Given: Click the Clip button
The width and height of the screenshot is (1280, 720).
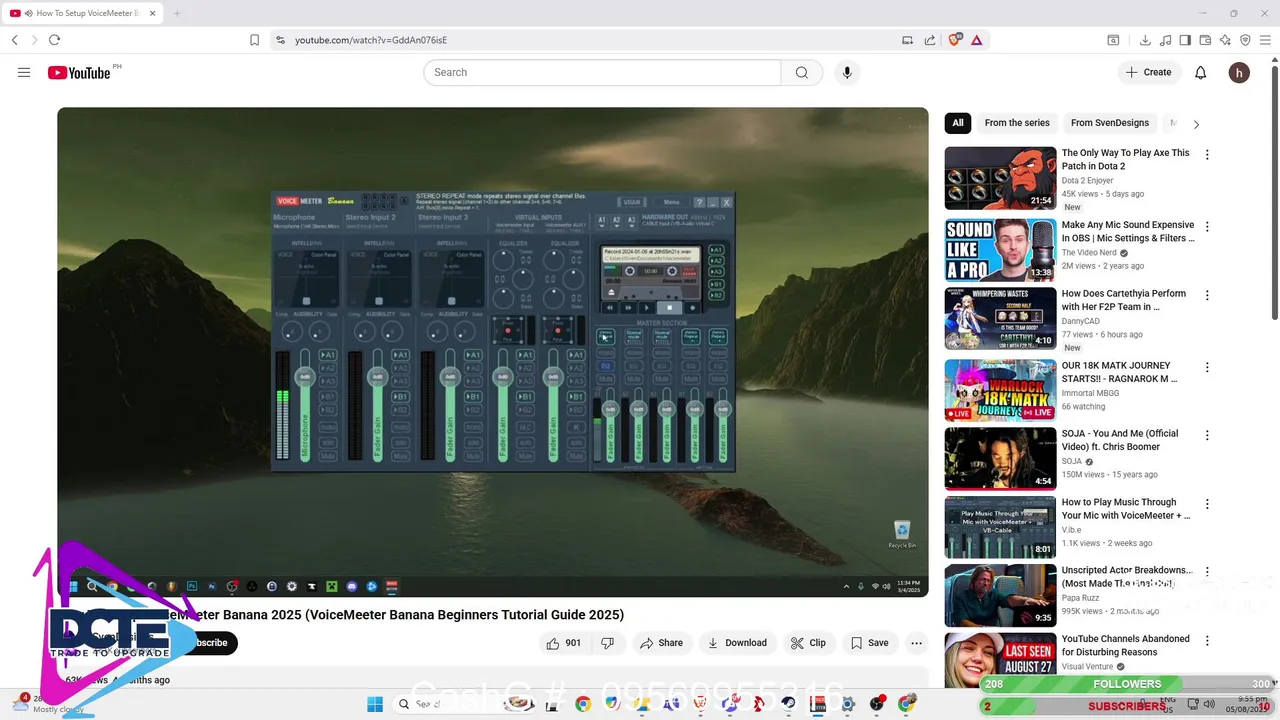Looking at the screenshot, I should 808,643.
